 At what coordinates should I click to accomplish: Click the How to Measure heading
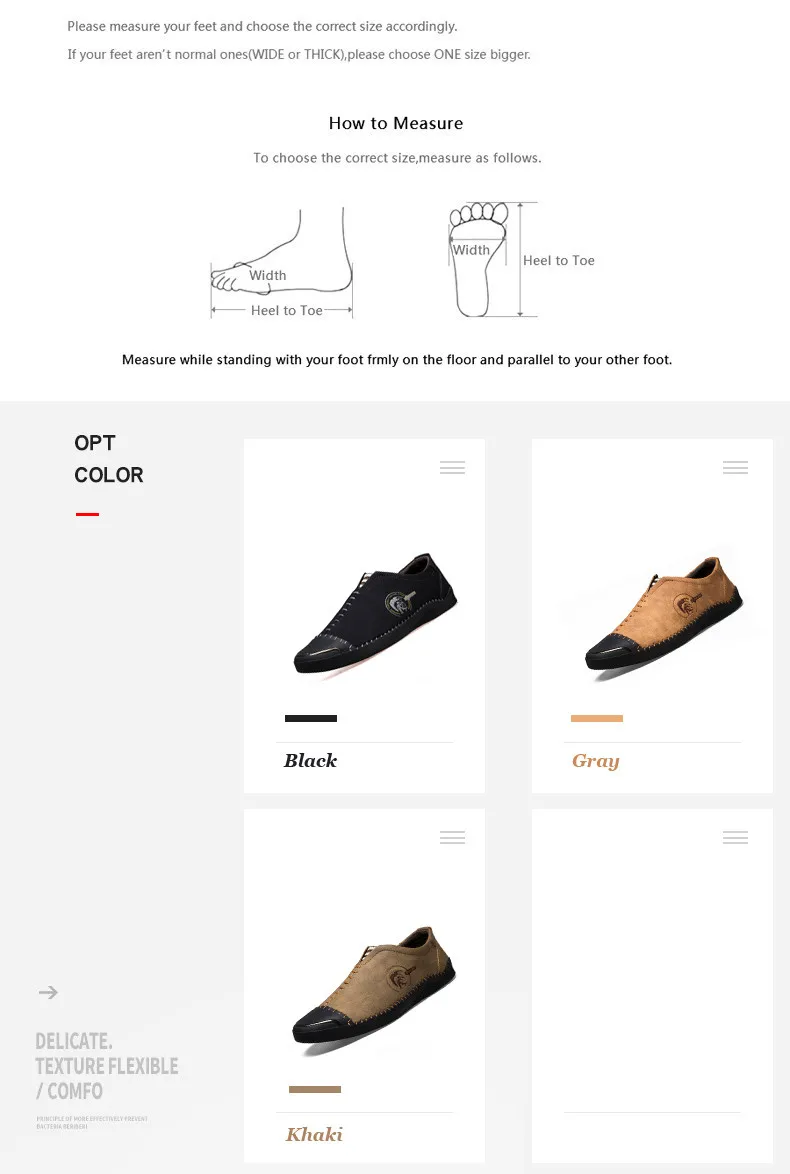tap(396, 124)
